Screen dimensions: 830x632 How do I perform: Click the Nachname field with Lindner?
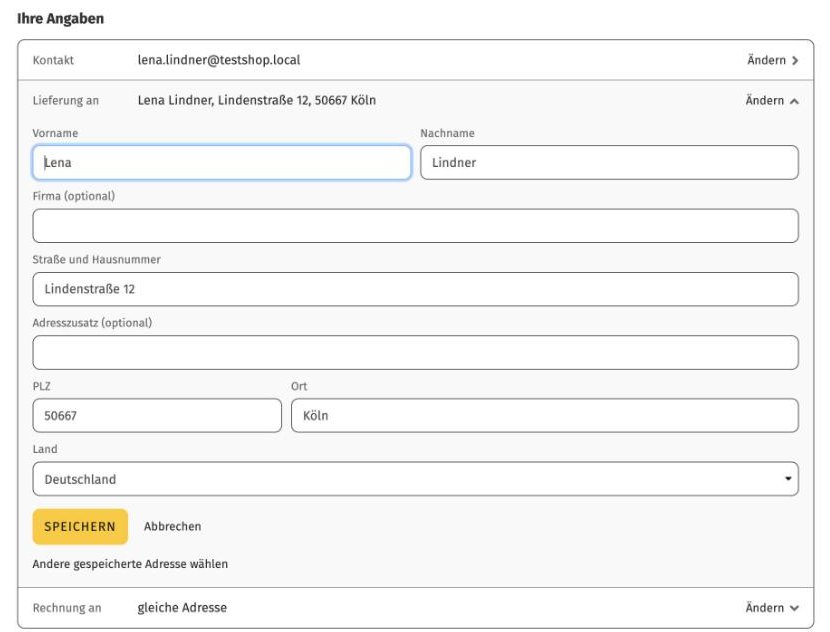click(609, 162)
